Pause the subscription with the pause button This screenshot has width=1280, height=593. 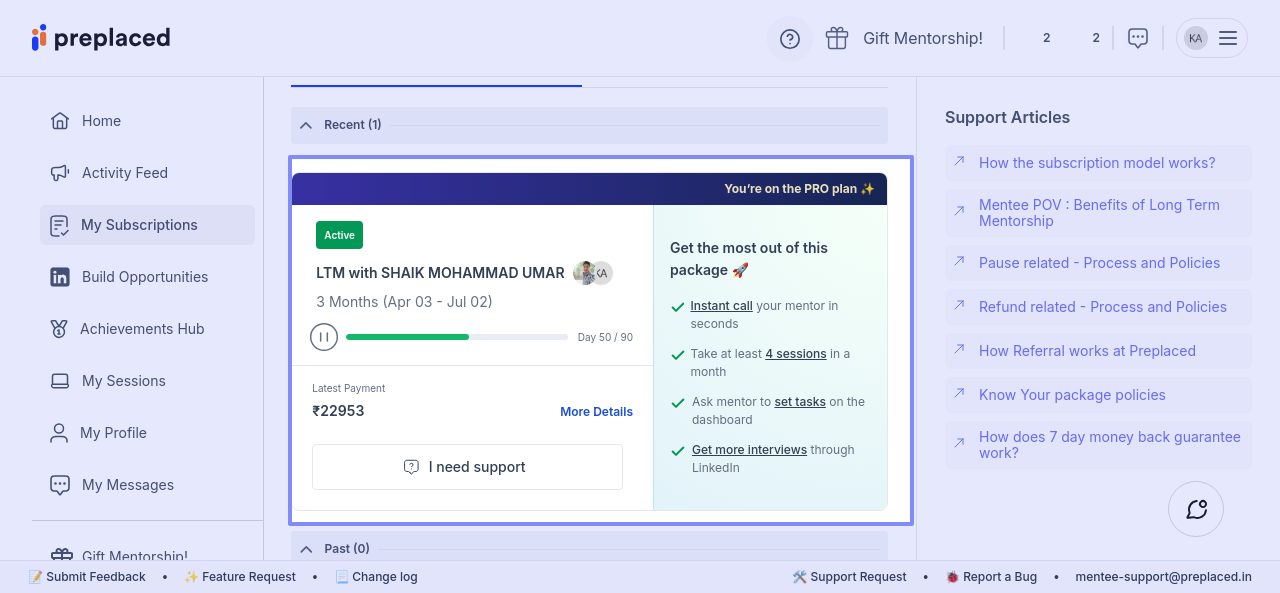324,337
